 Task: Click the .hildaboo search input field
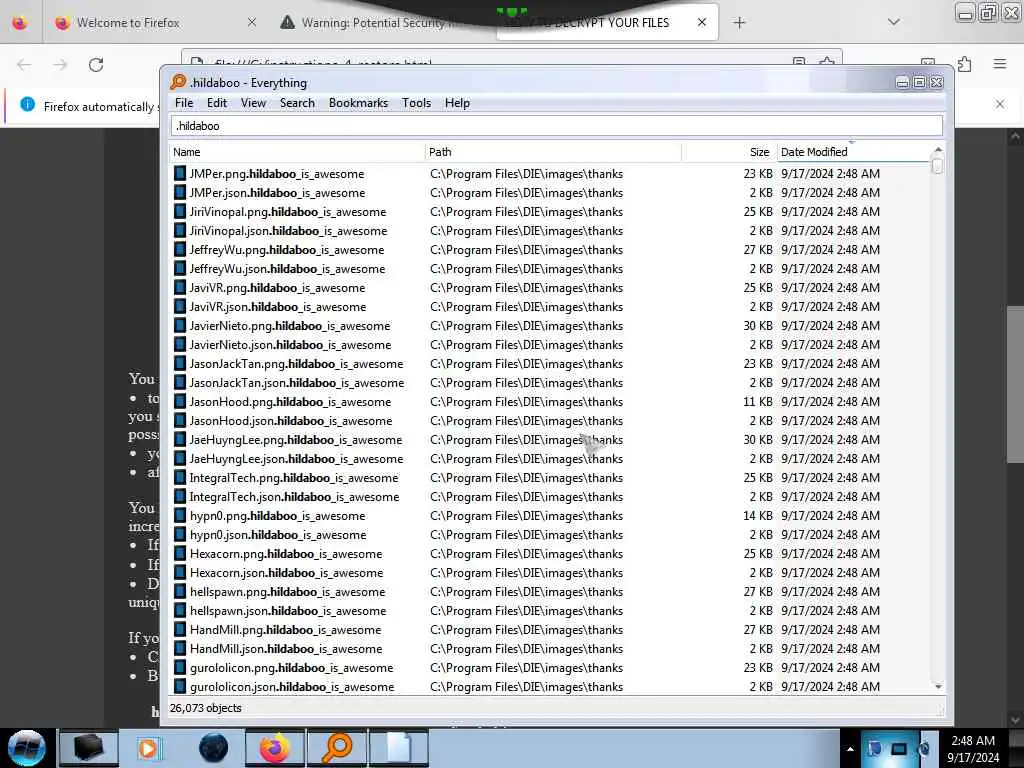click(x=557, y=126)
